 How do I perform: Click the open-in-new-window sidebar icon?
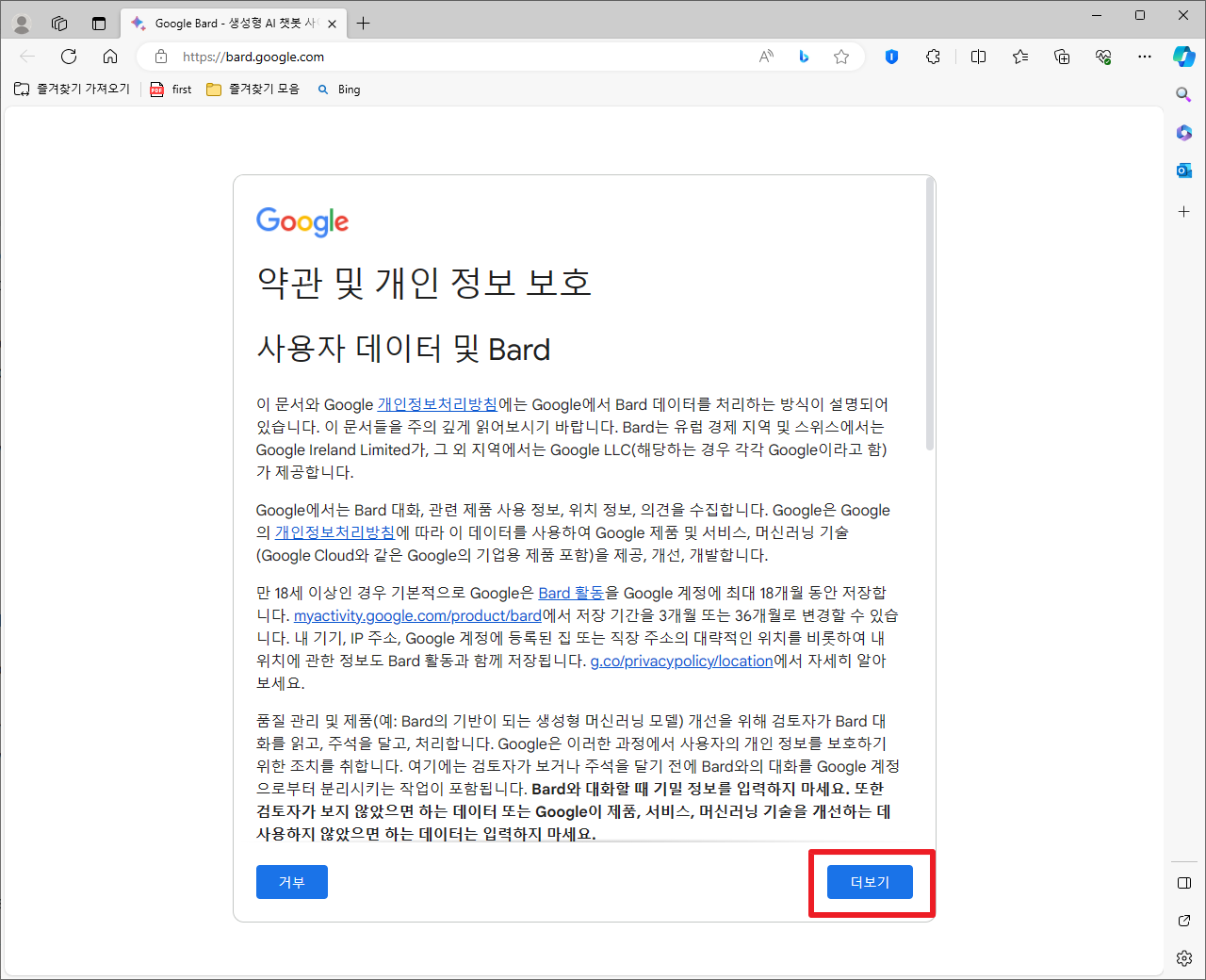point(1184,921)
